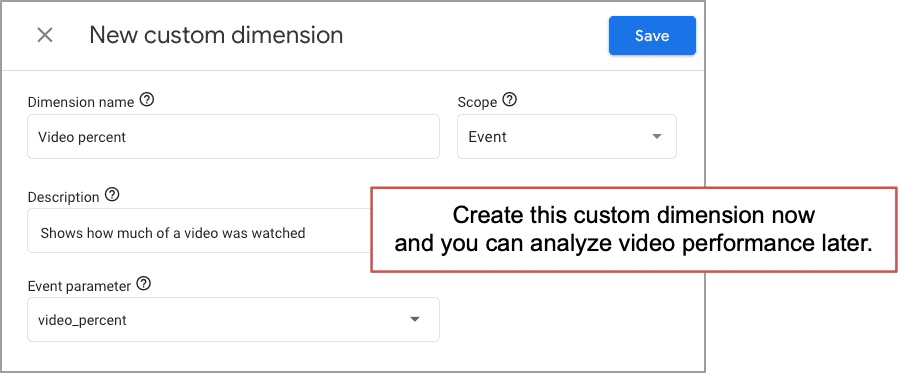Open the video_percent Event parameter dropdown
The width and height of the screenshot is (906, 374).
point(233,319)
